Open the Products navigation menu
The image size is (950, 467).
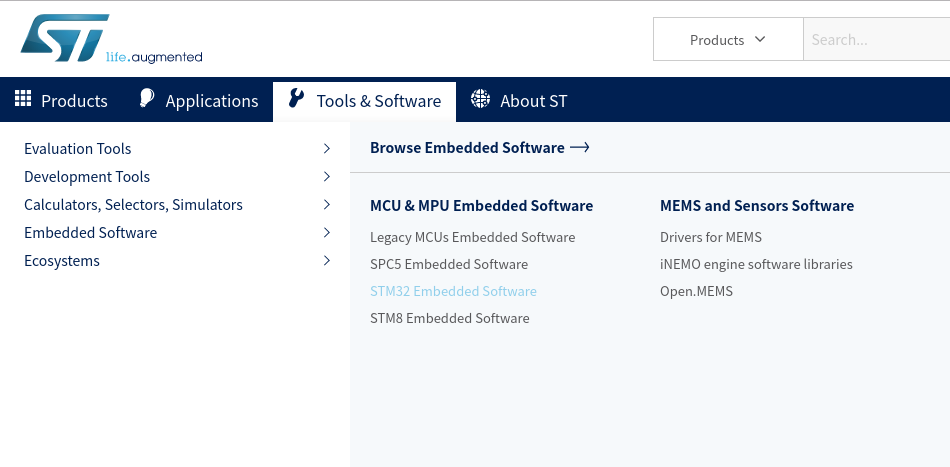(61, 99)
